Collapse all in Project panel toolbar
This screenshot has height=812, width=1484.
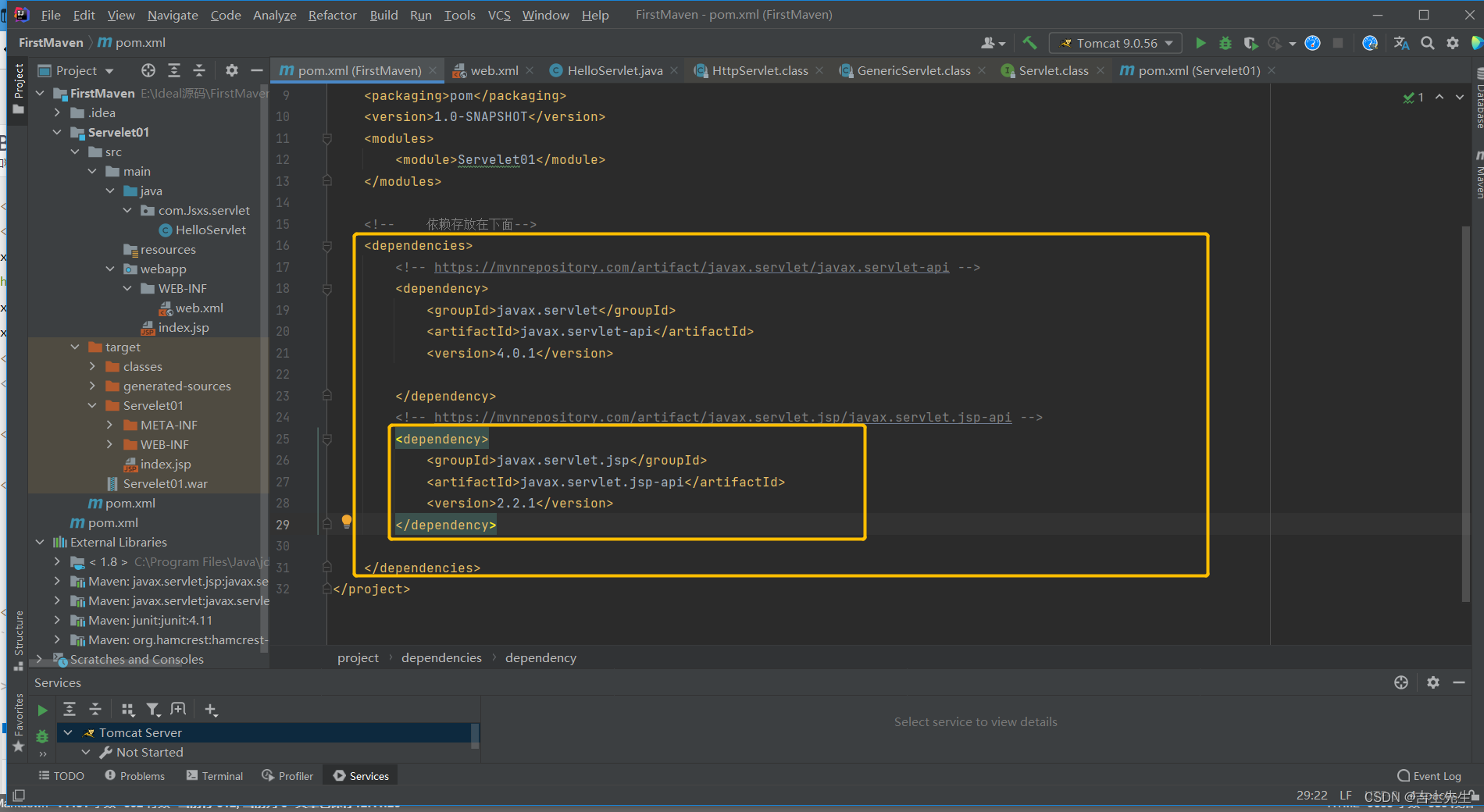point(199,70)
